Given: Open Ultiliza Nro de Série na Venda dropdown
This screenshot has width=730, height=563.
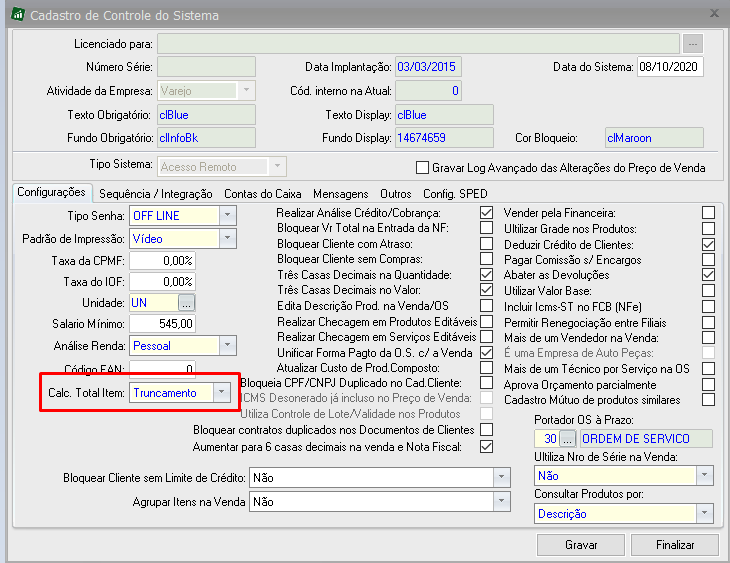Looking at the screenshot, I should [704, 475].
